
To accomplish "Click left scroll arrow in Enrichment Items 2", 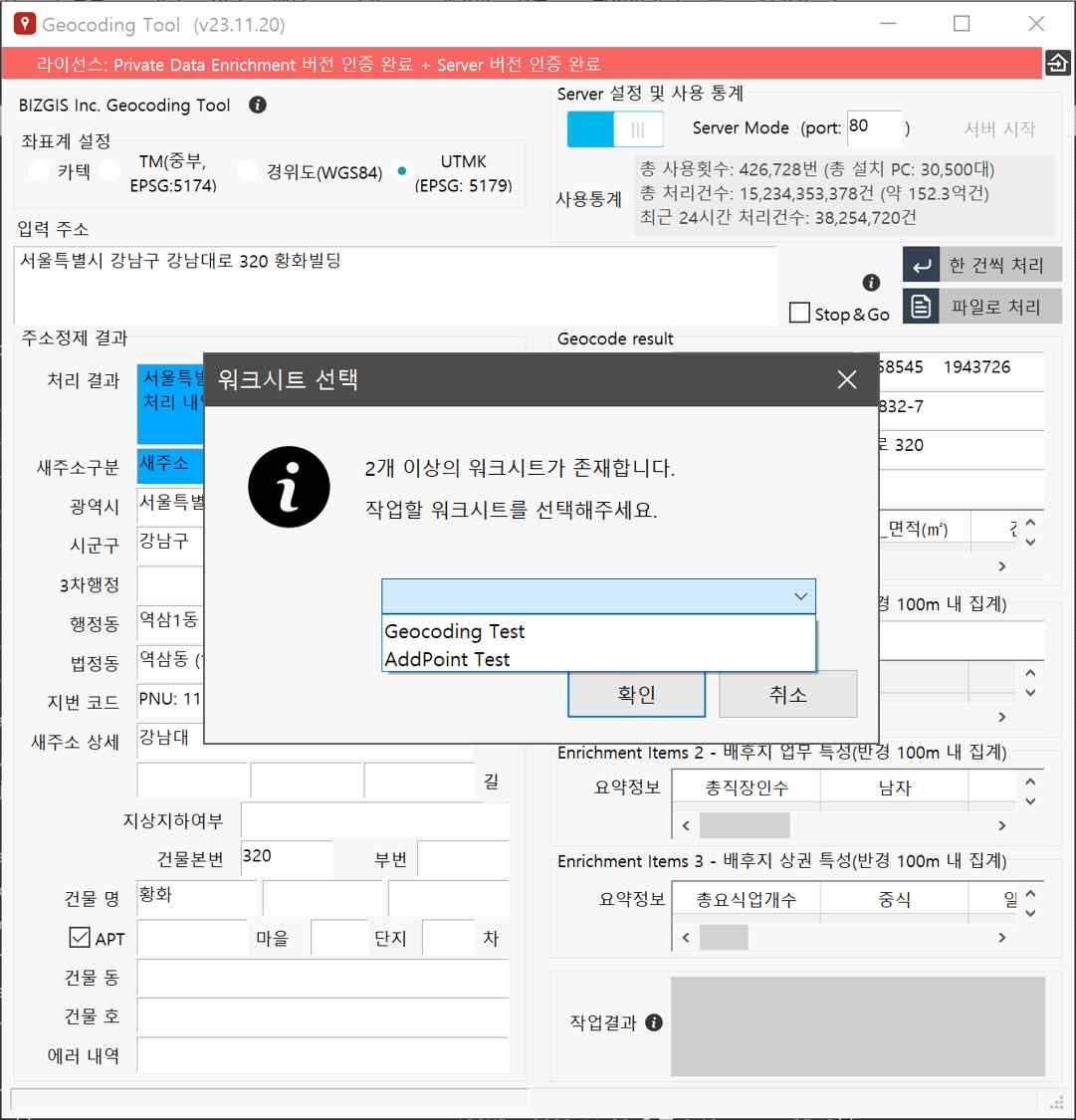I will (686, 825).
